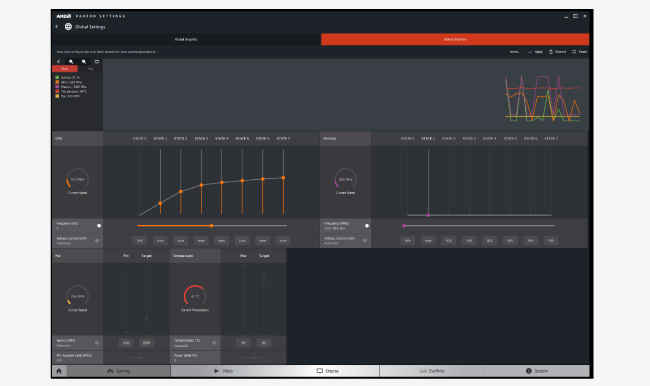Expand the Fan speed setting dropdown

coord(97,342)
